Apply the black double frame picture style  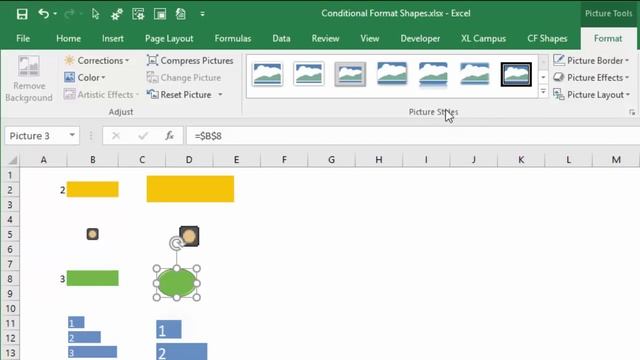(516, 74)
